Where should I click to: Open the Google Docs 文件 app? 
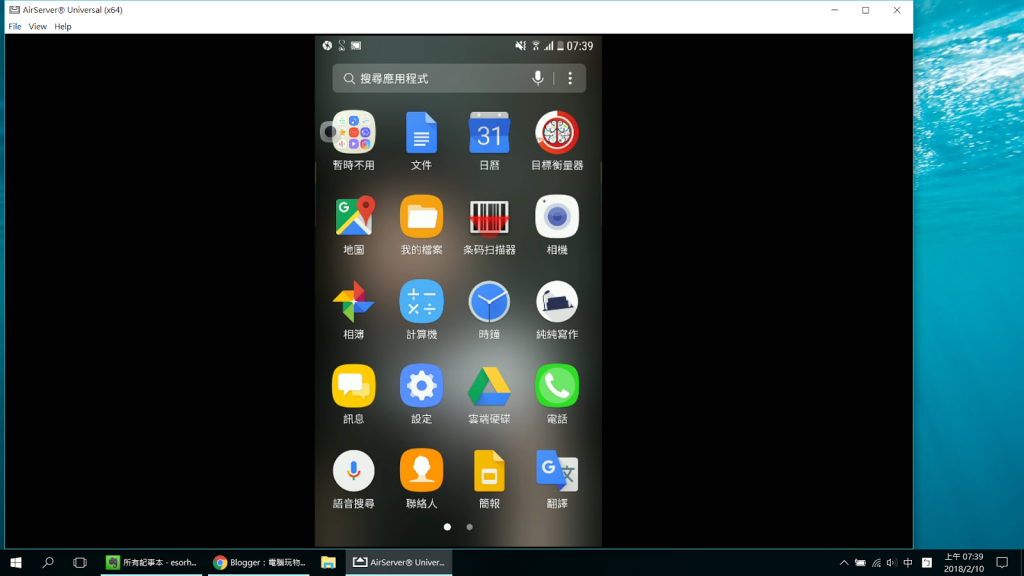(x=421, y=133)
